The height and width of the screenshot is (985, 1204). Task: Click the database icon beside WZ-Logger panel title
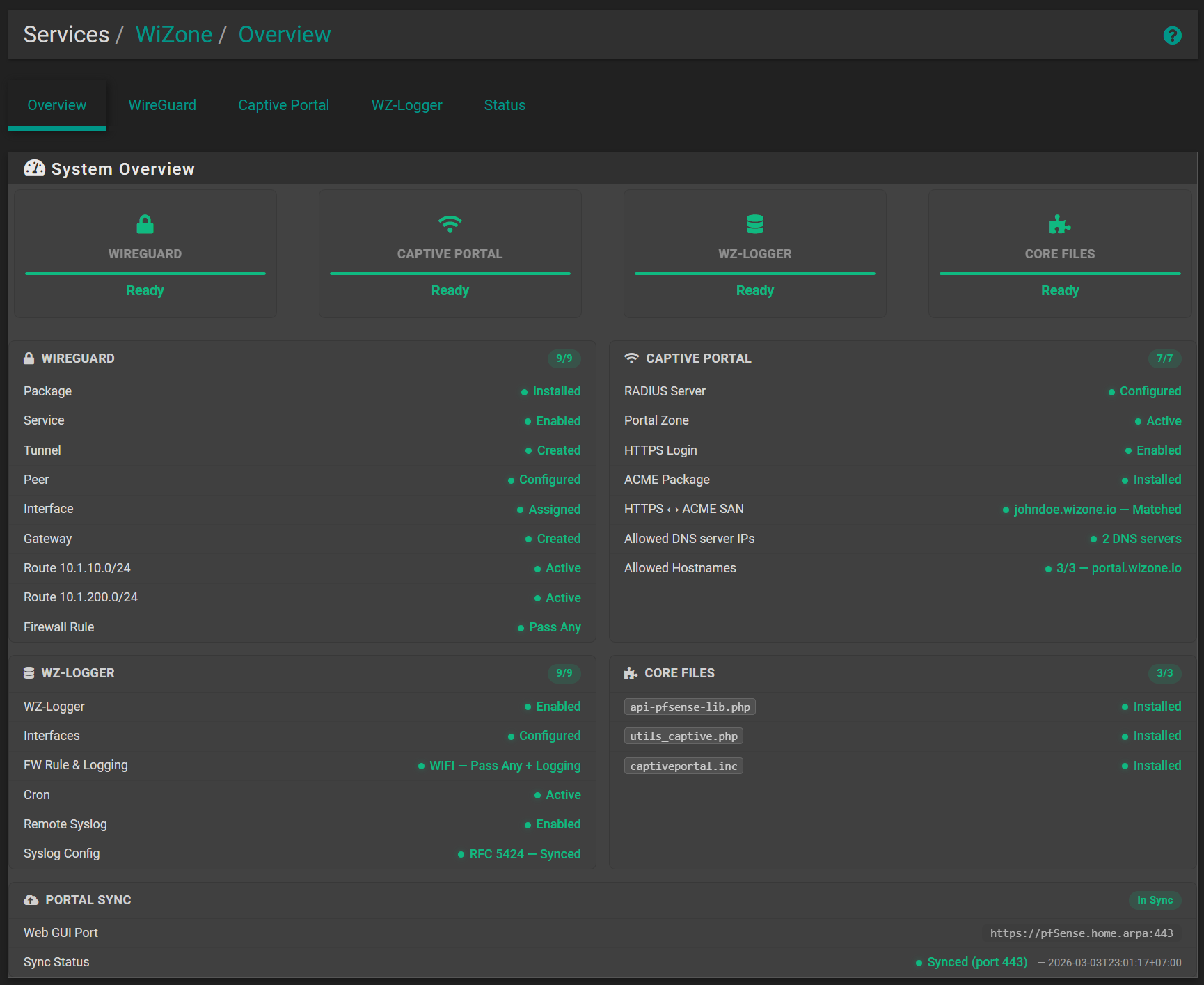[29, 672]
